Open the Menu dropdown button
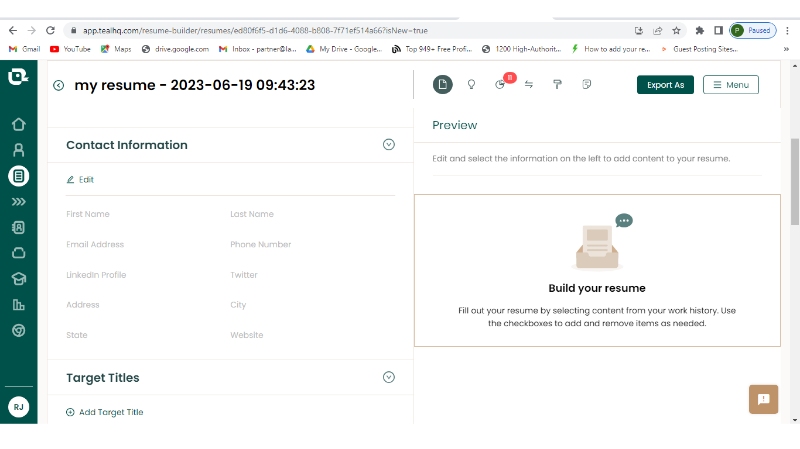The height and width of the screenshot is (449, 800). point(730,85)
